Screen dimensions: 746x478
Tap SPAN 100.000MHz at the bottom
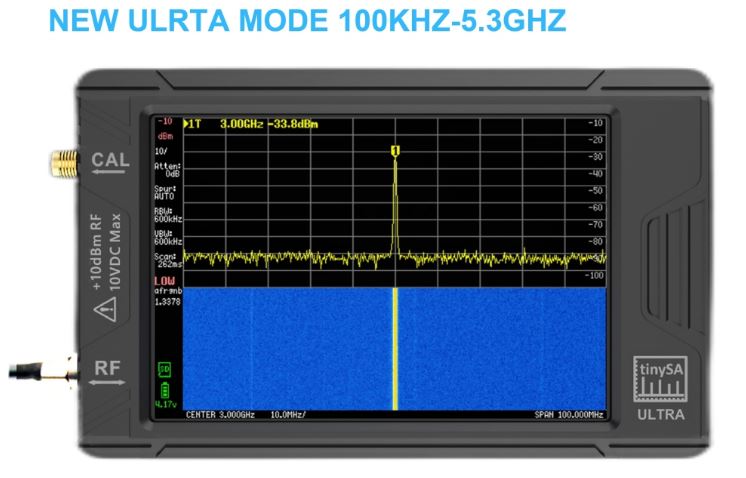click(569, 415)
